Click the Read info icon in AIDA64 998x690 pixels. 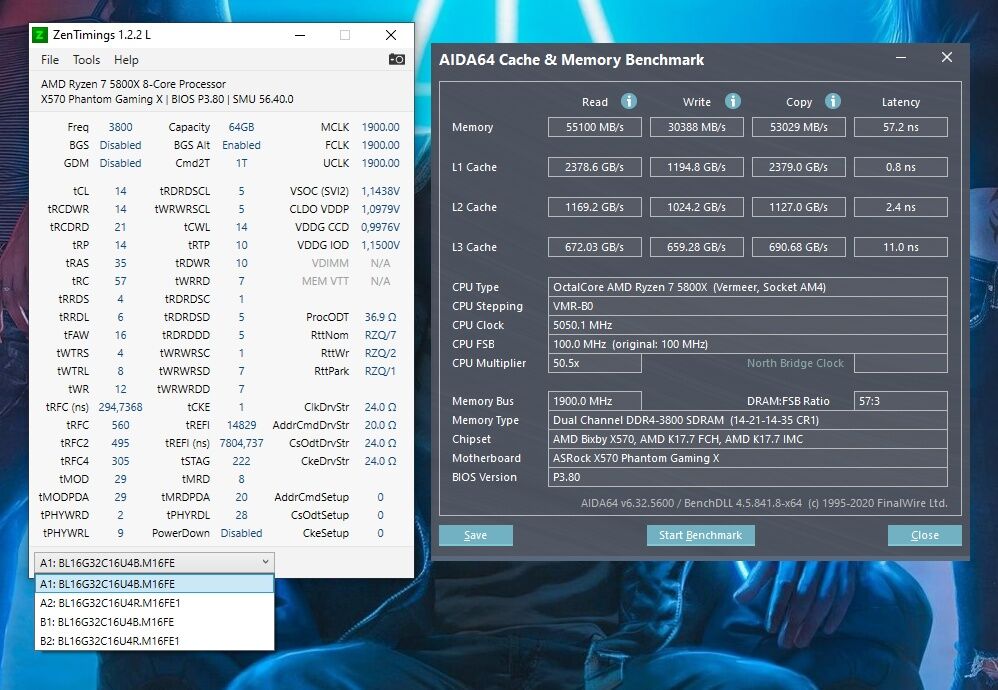point(629,101)
